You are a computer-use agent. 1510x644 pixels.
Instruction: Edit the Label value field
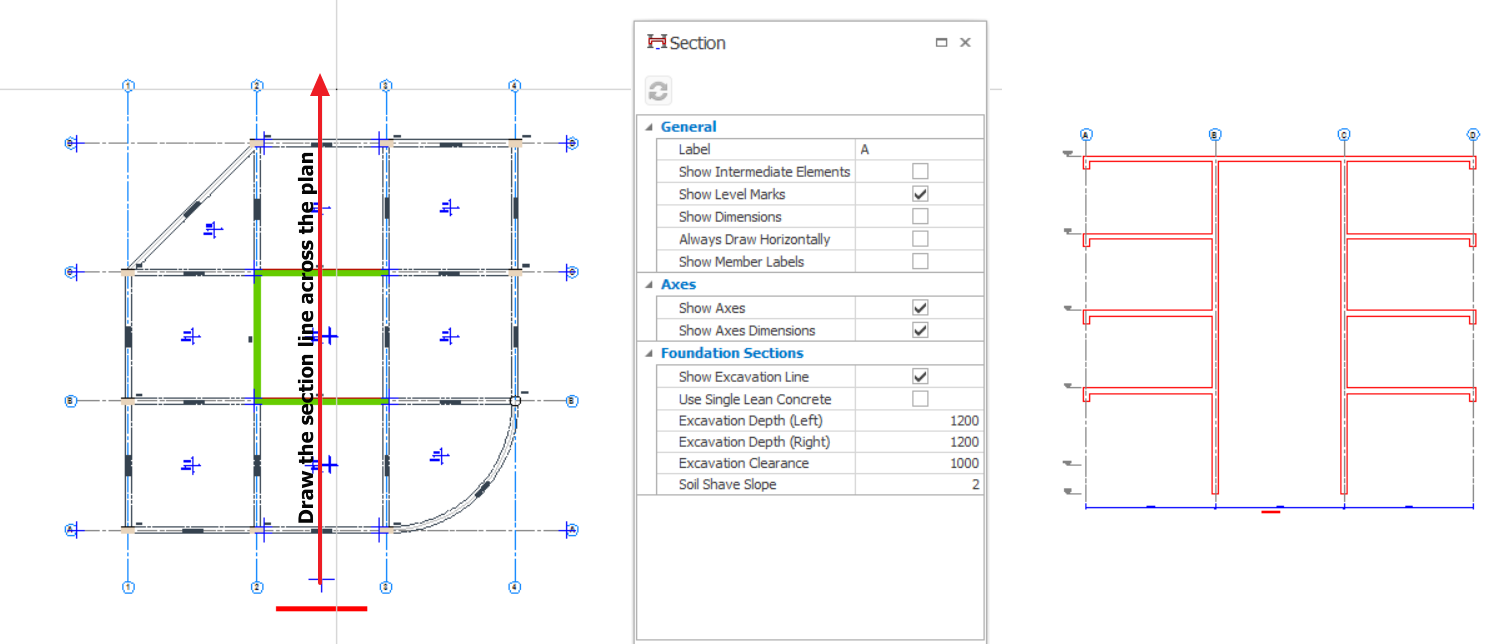918,149
